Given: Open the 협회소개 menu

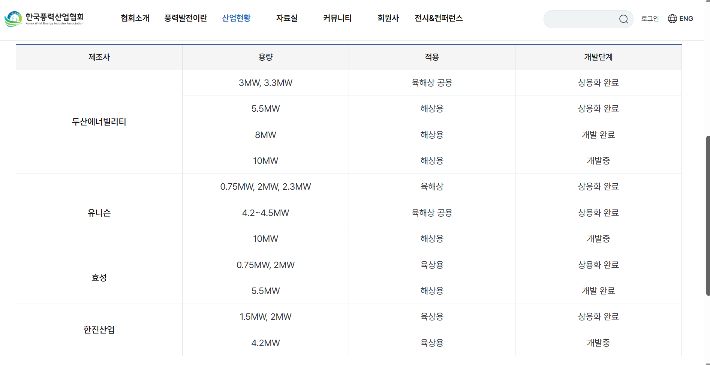Looking at the screenshot, I should point(135,19).
